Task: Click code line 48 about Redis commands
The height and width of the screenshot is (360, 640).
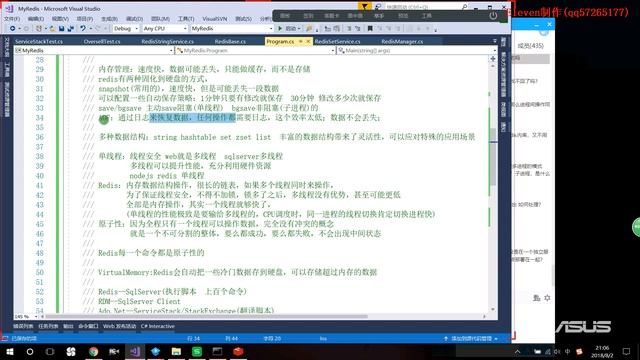Action: click(151, 253)
